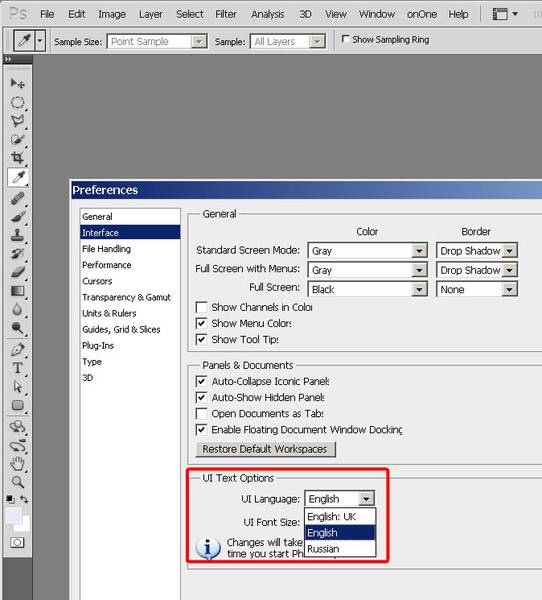Select the Polygonal Lasso tool
This screenshot has height=600, width=542.
(18, 121)
